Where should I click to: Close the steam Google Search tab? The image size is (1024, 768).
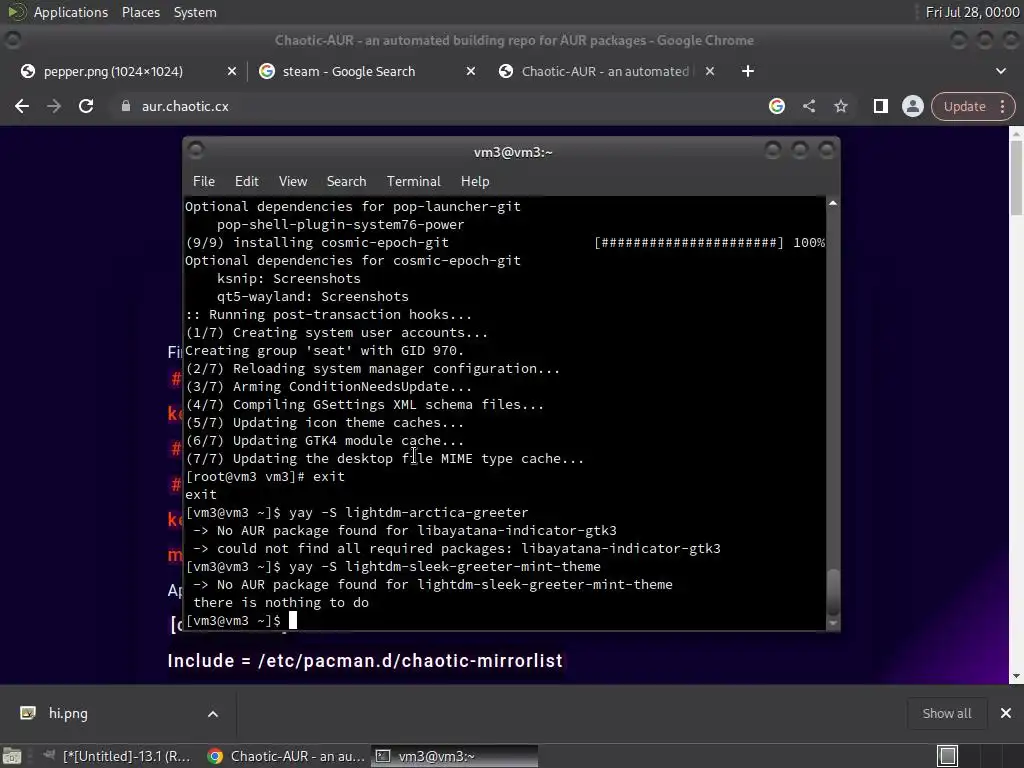[470, 71]
